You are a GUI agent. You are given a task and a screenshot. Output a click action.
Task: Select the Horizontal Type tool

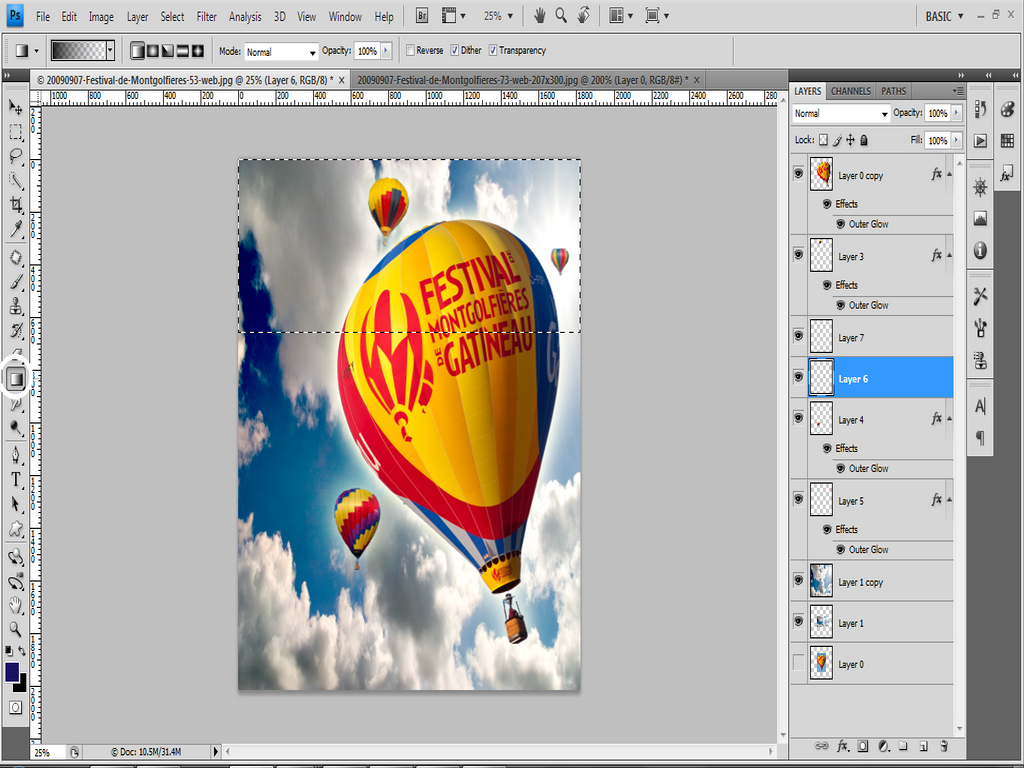click(x=16, y=479)
